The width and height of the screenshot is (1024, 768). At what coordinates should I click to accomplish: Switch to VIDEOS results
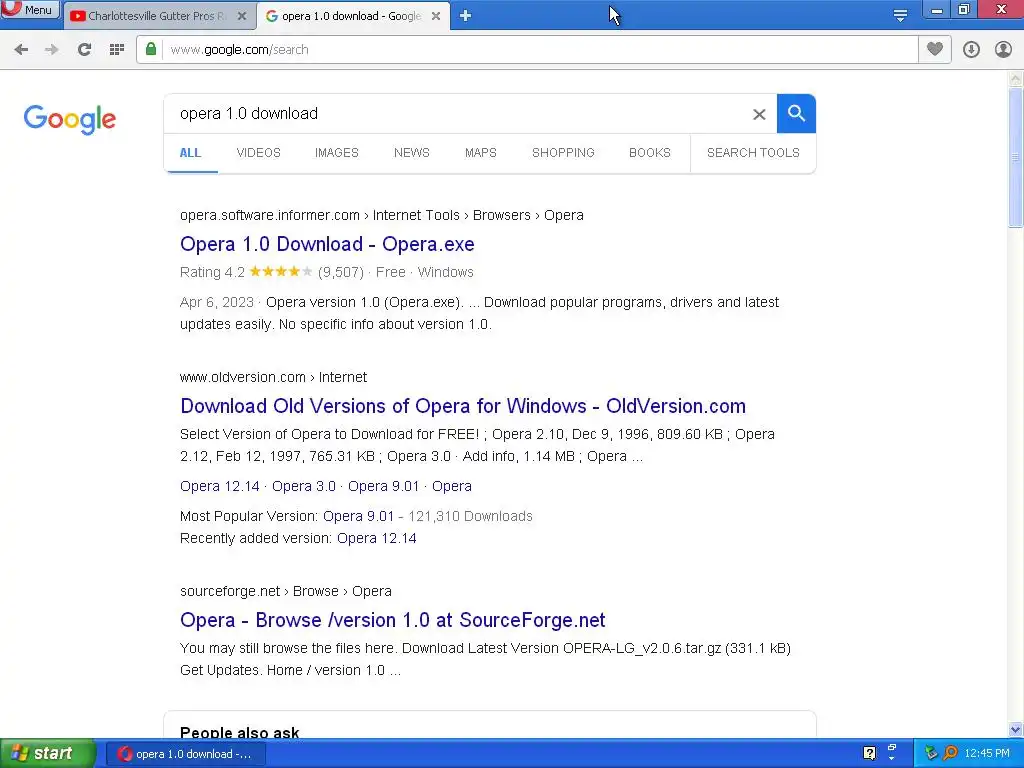coord(258,153)
